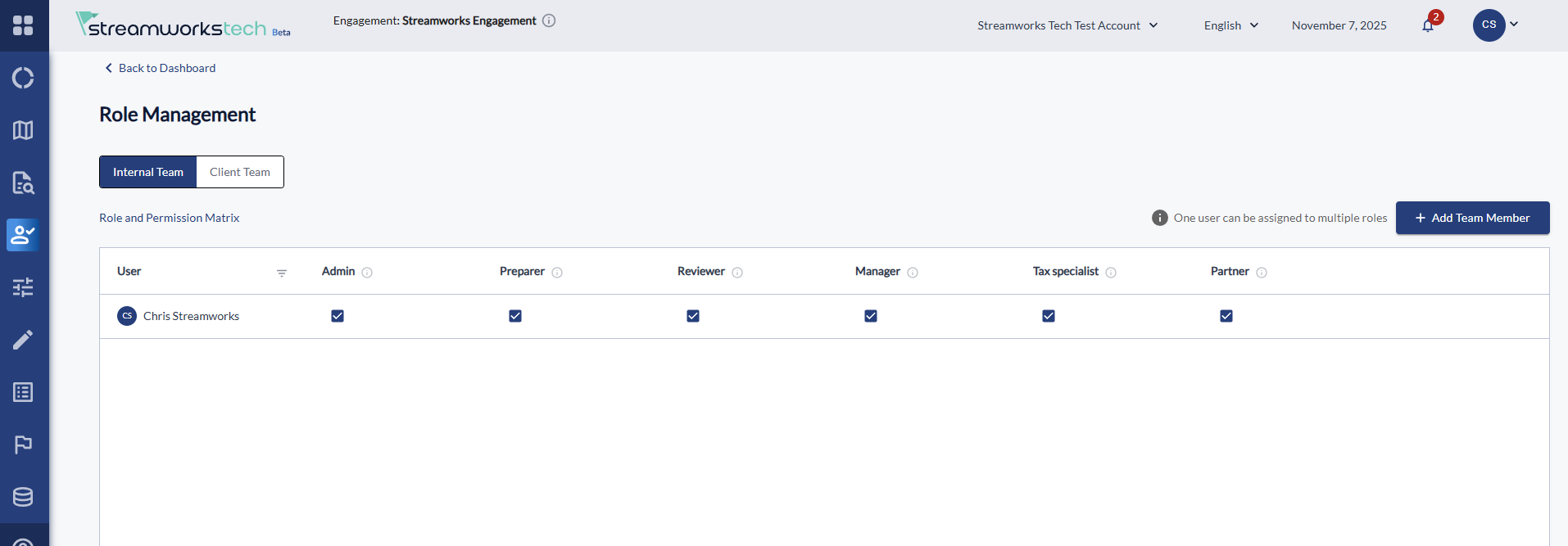Click the sliders settings sidebar icon
This screenshot has height=546, width=1568.
pos(23,287)
